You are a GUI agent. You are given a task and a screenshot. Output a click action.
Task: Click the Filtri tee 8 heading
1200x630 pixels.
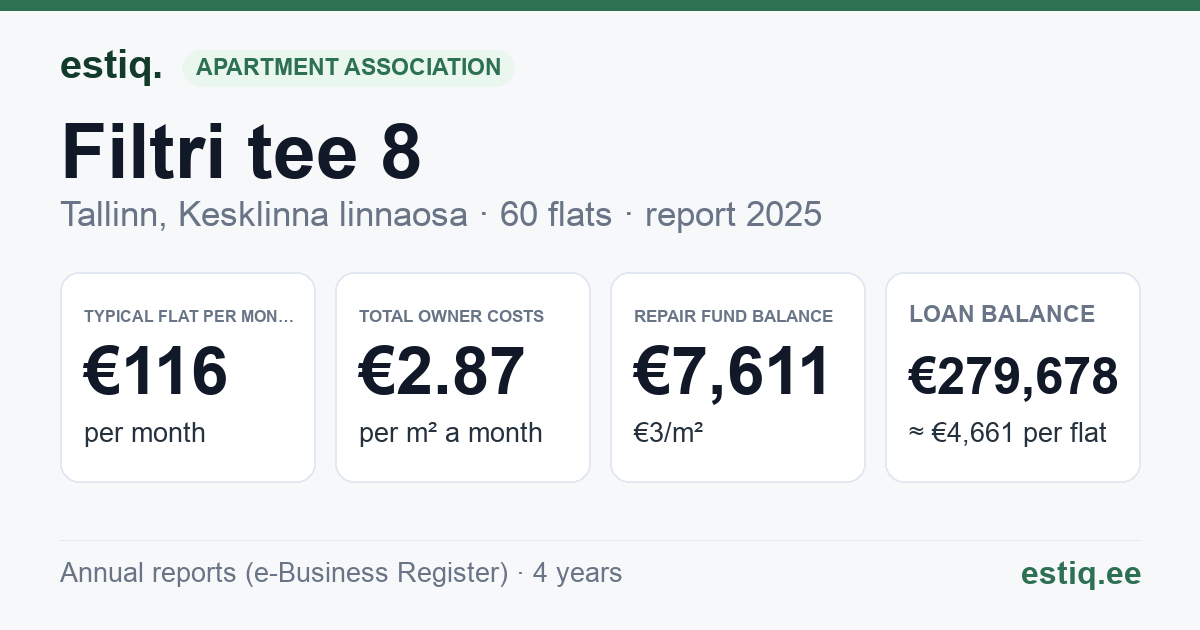tap(241, 152)
